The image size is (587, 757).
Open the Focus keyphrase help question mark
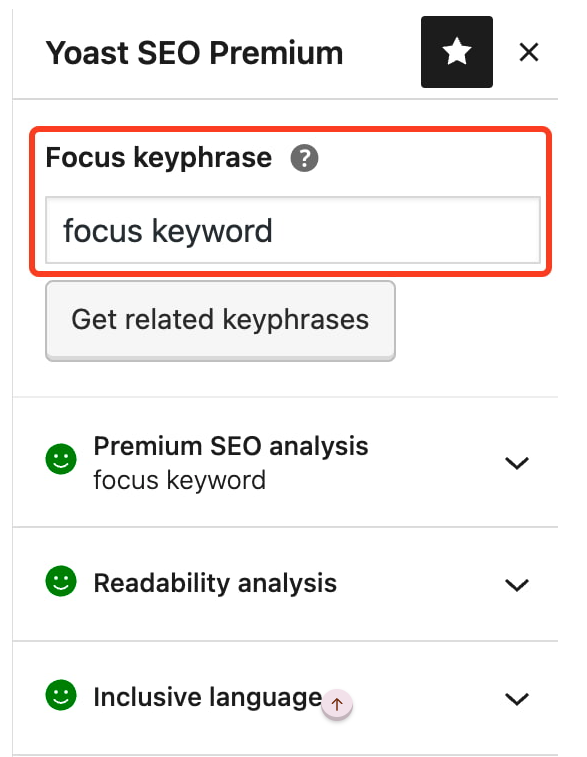(304, 158)
